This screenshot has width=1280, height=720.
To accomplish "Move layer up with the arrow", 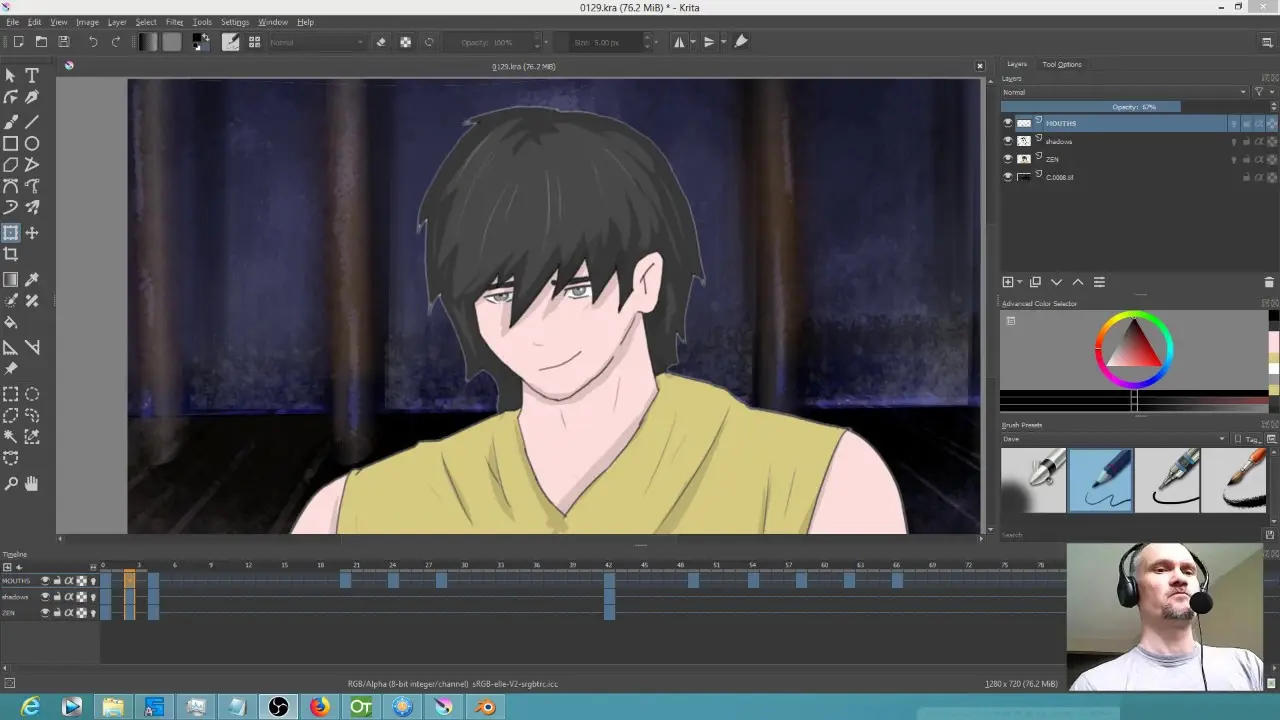I will point(1078,282).
